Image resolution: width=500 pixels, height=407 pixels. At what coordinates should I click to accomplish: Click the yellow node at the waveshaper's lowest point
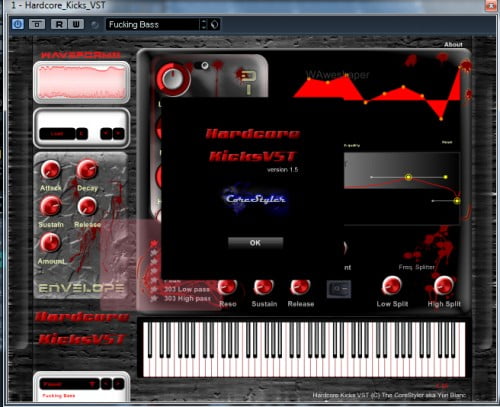441,119
